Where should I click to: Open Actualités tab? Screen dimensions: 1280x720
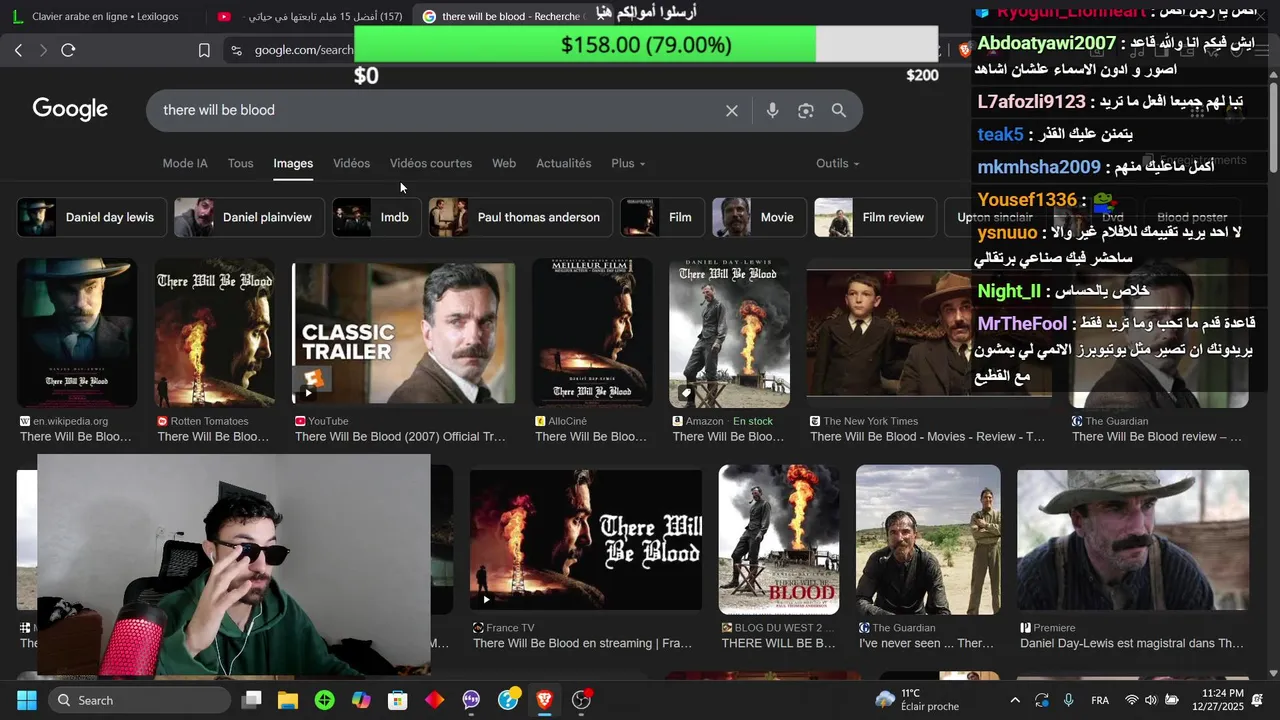[564, 163]
